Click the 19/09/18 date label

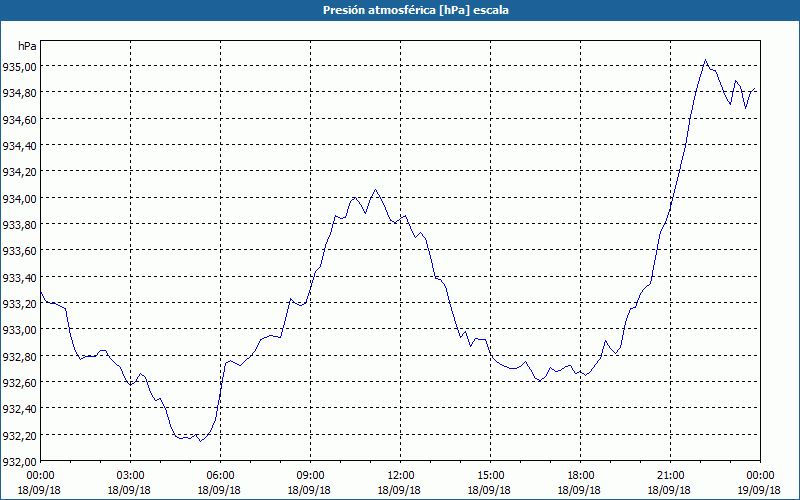point(760,490)
